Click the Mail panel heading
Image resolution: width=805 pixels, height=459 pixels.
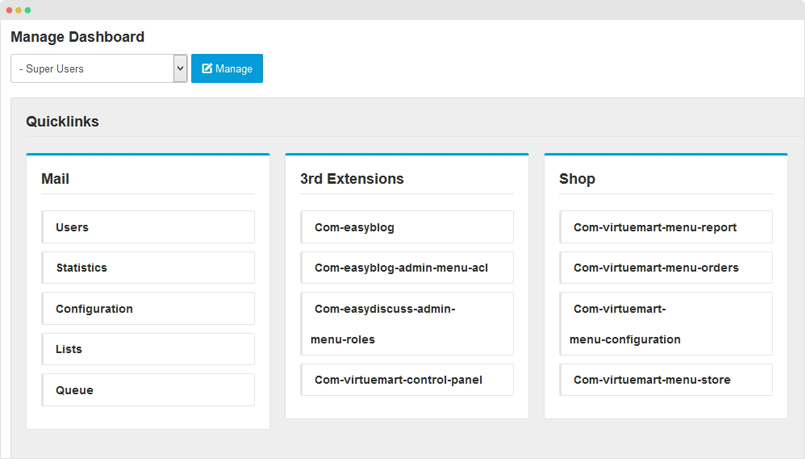tap(55, 179)
